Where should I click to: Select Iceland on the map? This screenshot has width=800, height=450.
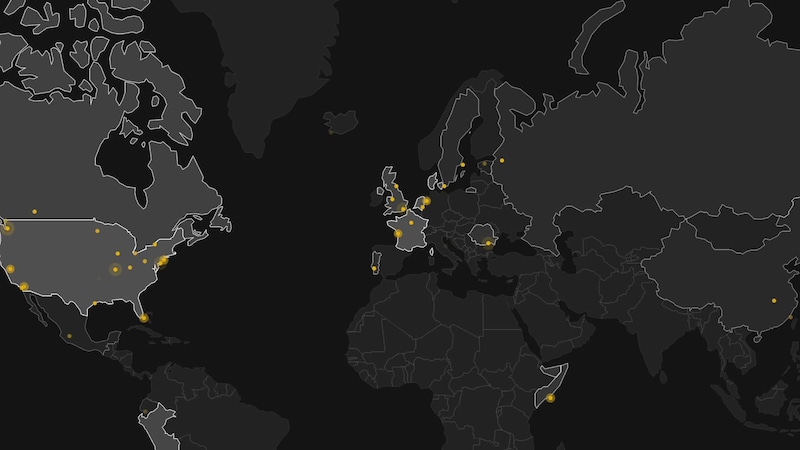click(x=340, y=122)
